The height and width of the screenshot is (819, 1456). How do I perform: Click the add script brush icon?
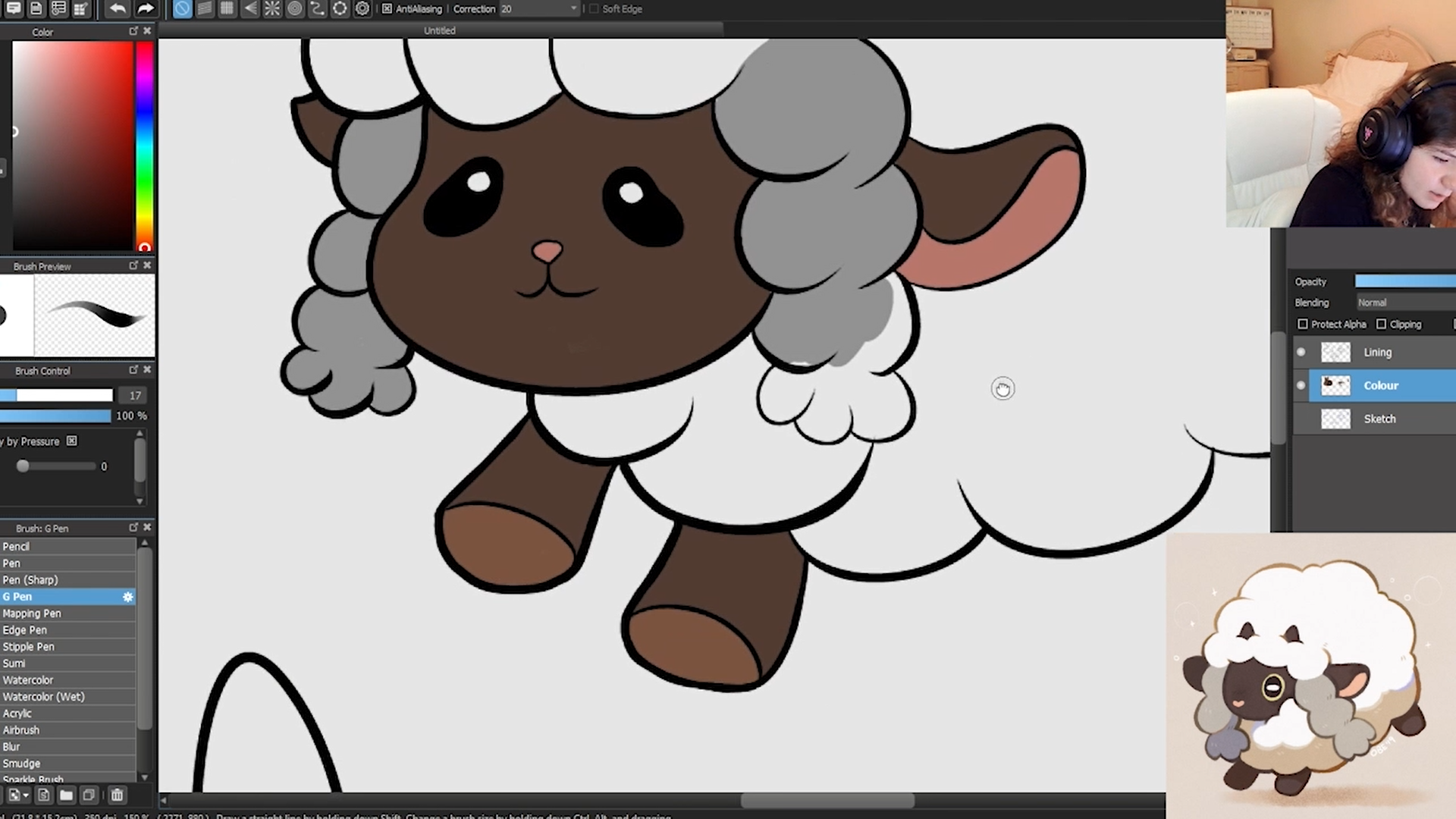[x=43, y=795]
